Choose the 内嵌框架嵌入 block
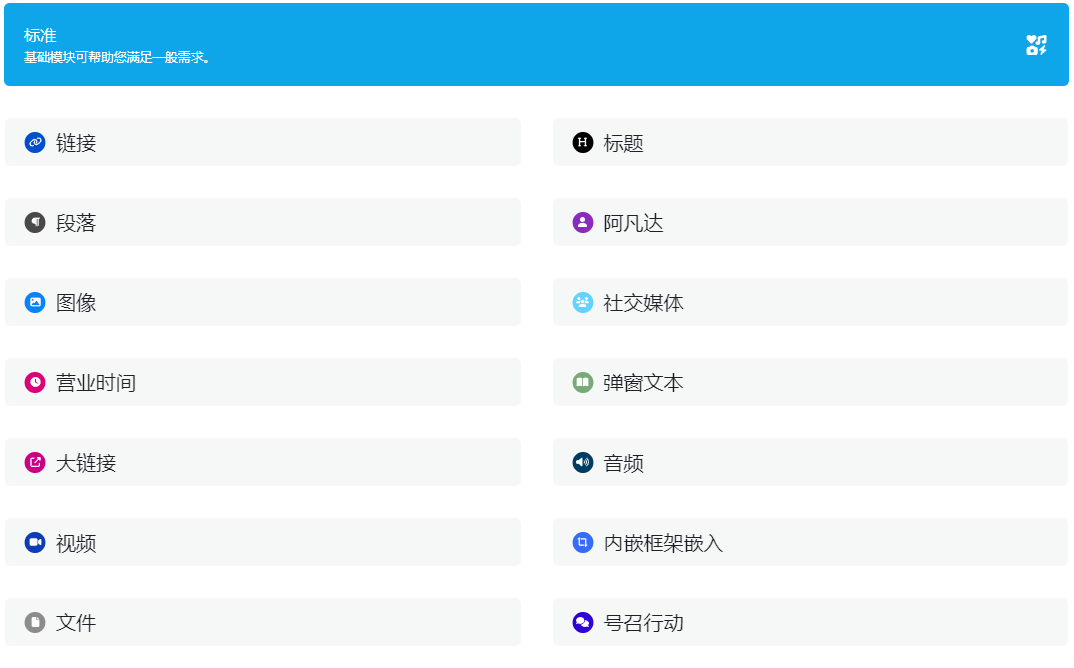1074x668 pixels. (810, 543)
